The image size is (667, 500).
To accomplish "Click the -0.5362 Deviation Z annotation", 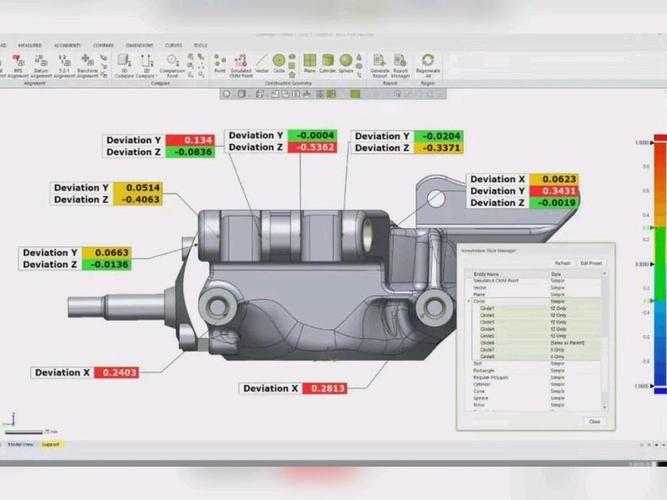I will coord(312,147).
